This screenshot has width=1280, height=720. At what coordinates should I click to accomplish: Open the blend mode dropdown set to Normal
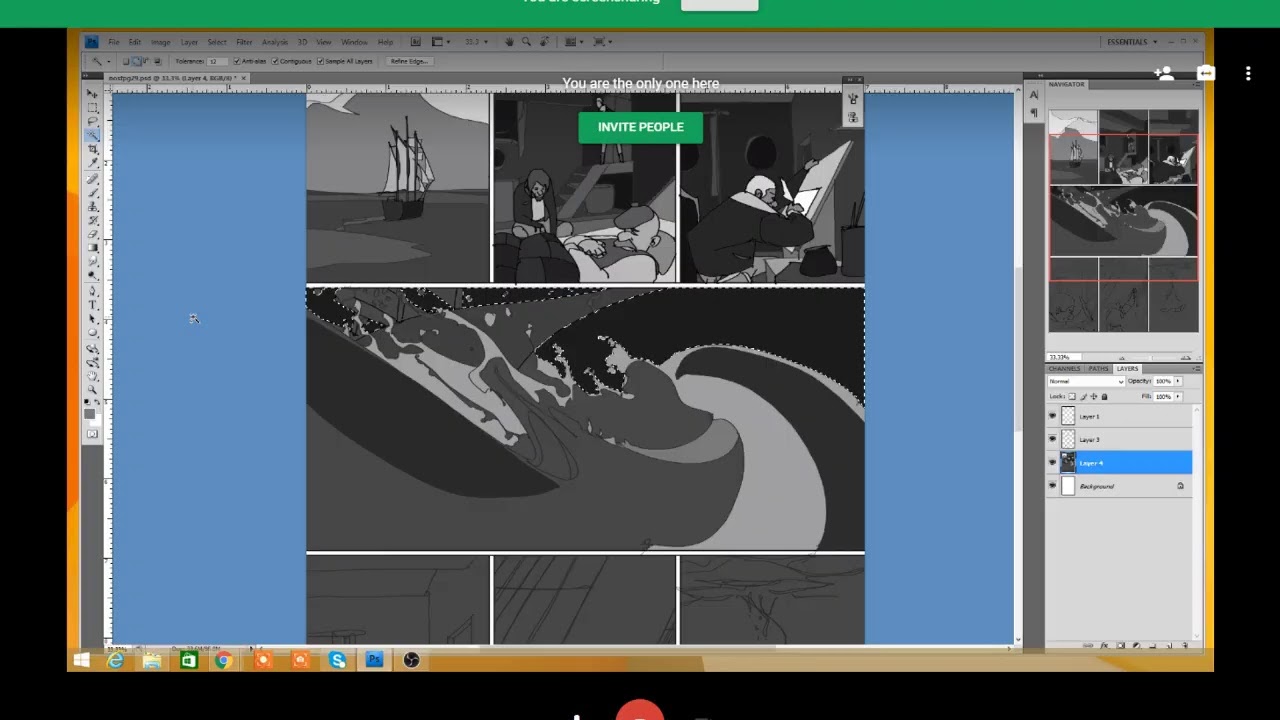pyautogui.click(x=1086, y=382)
